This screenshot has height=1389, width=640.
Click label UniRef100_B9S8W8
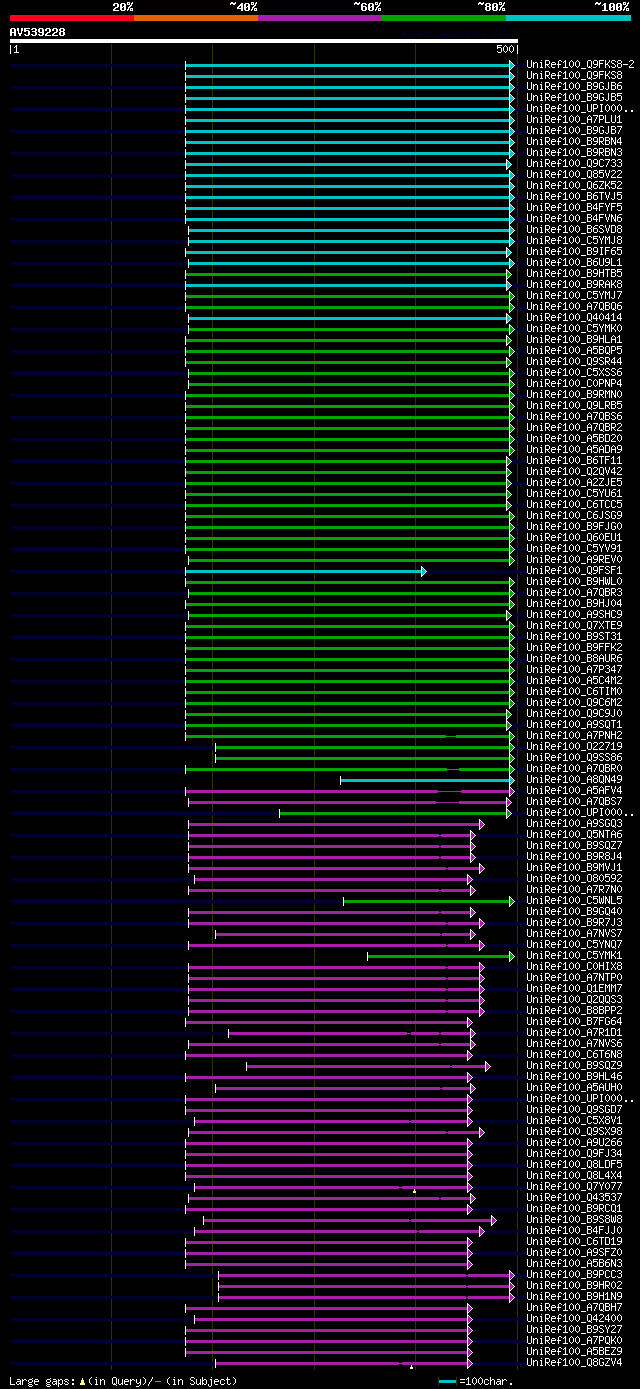click(x=574, y=1220)
